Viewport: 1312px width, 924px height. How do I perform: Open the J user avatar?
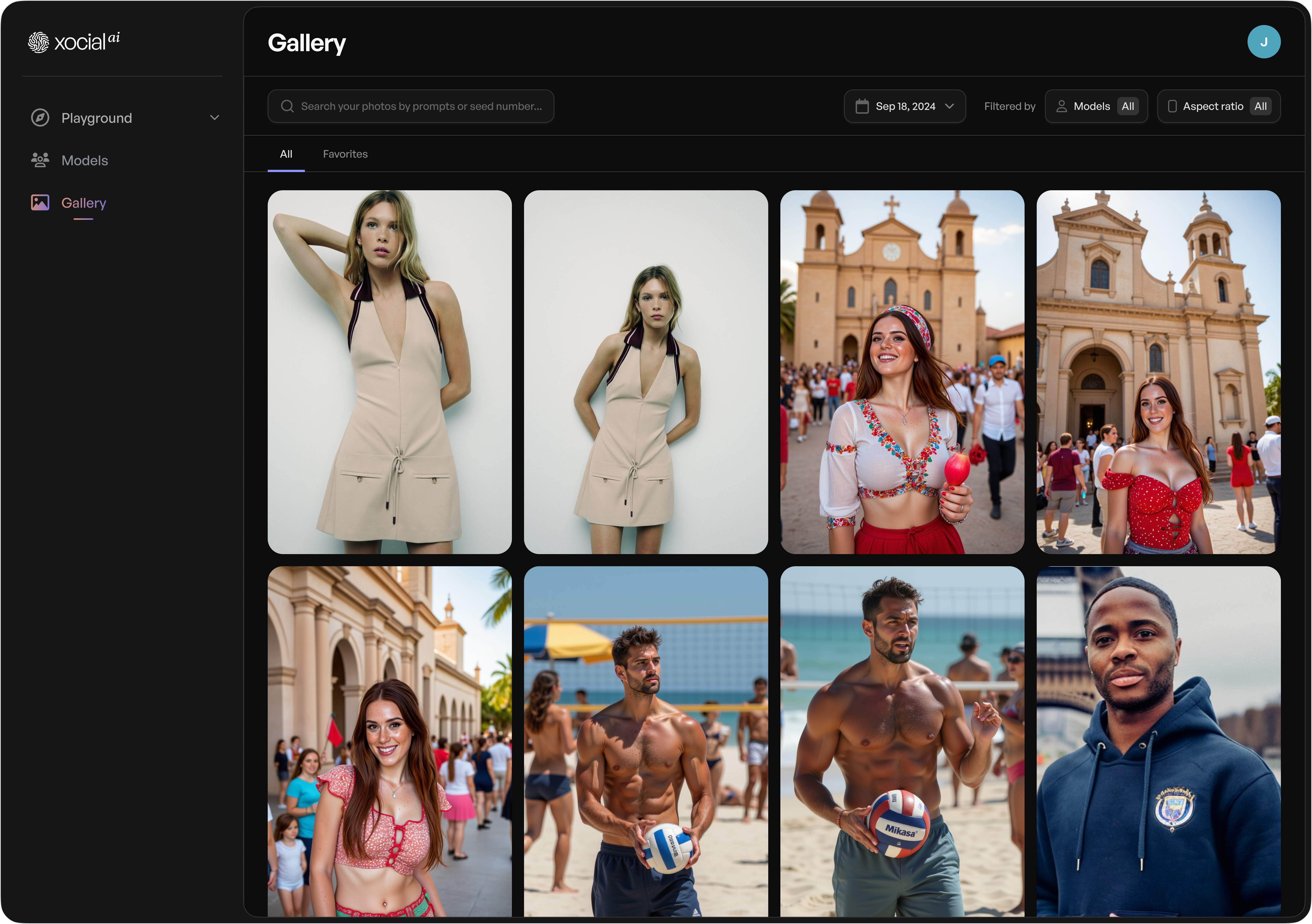click(x=1263, y=42)
